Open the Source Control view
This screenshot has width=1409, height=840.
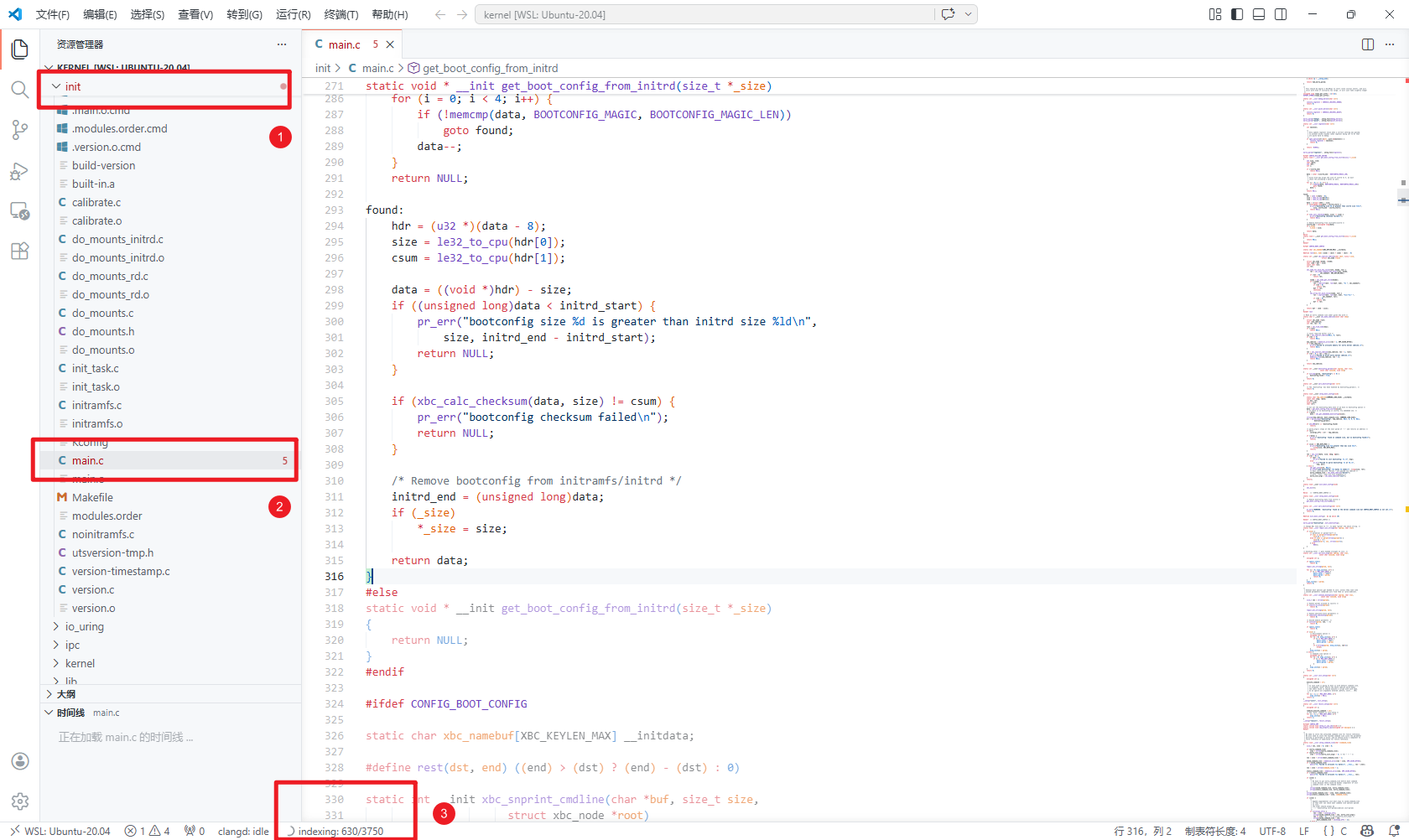coord(20,130)
